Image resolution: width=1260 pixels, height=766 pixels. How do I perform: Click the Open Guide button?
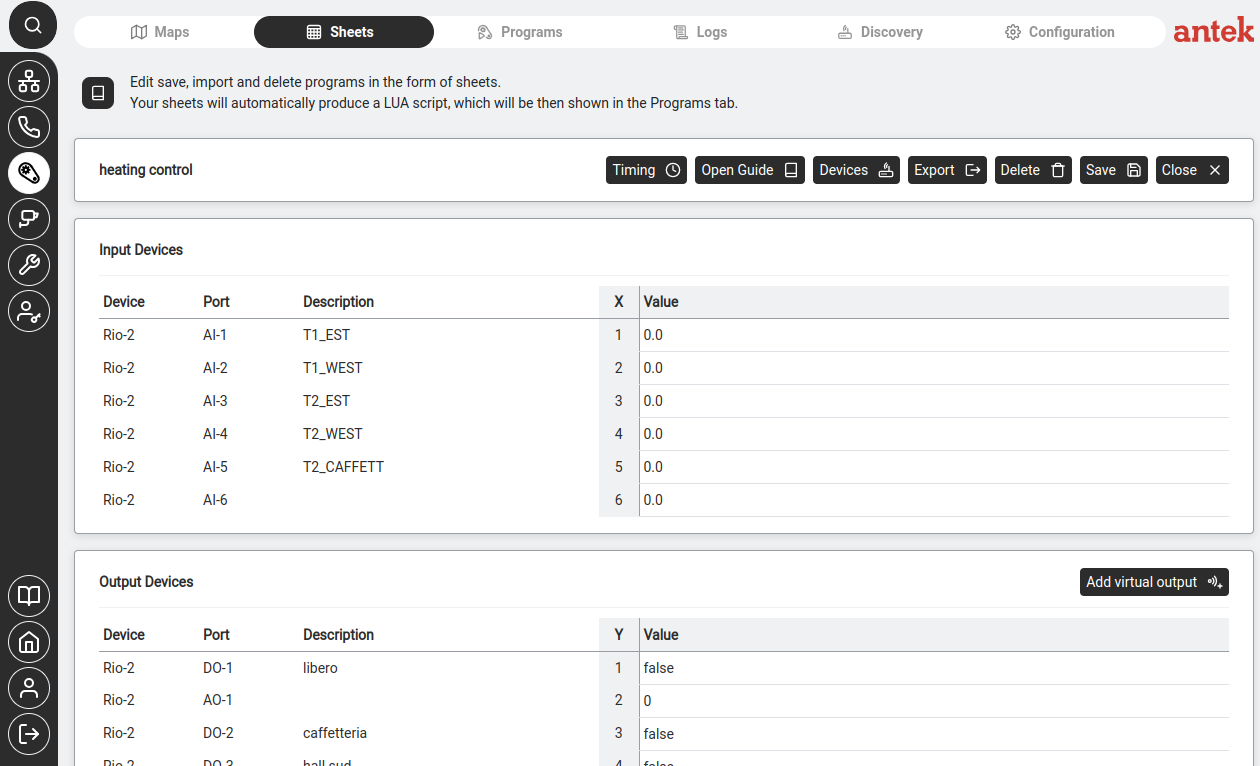750,170
